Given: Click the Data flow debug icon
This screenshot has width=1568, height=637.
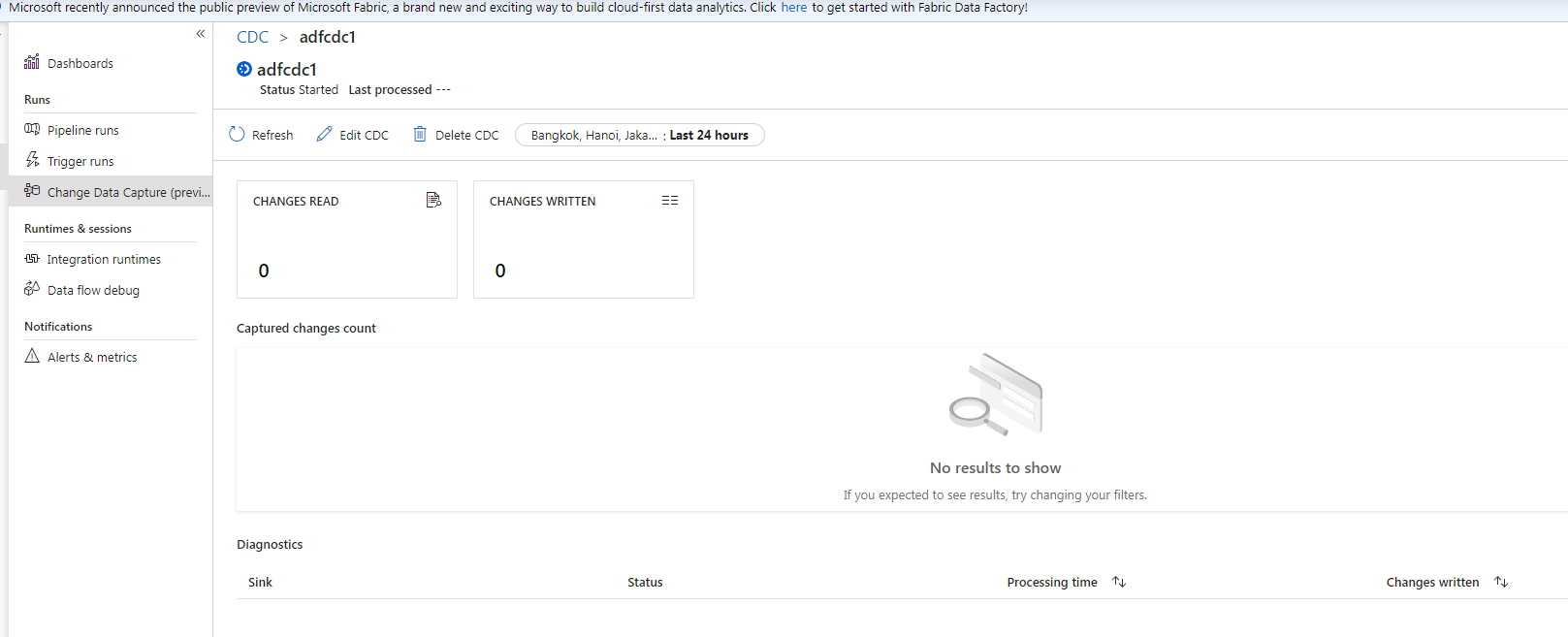Looking at the screenshot, I should point(32,289).
